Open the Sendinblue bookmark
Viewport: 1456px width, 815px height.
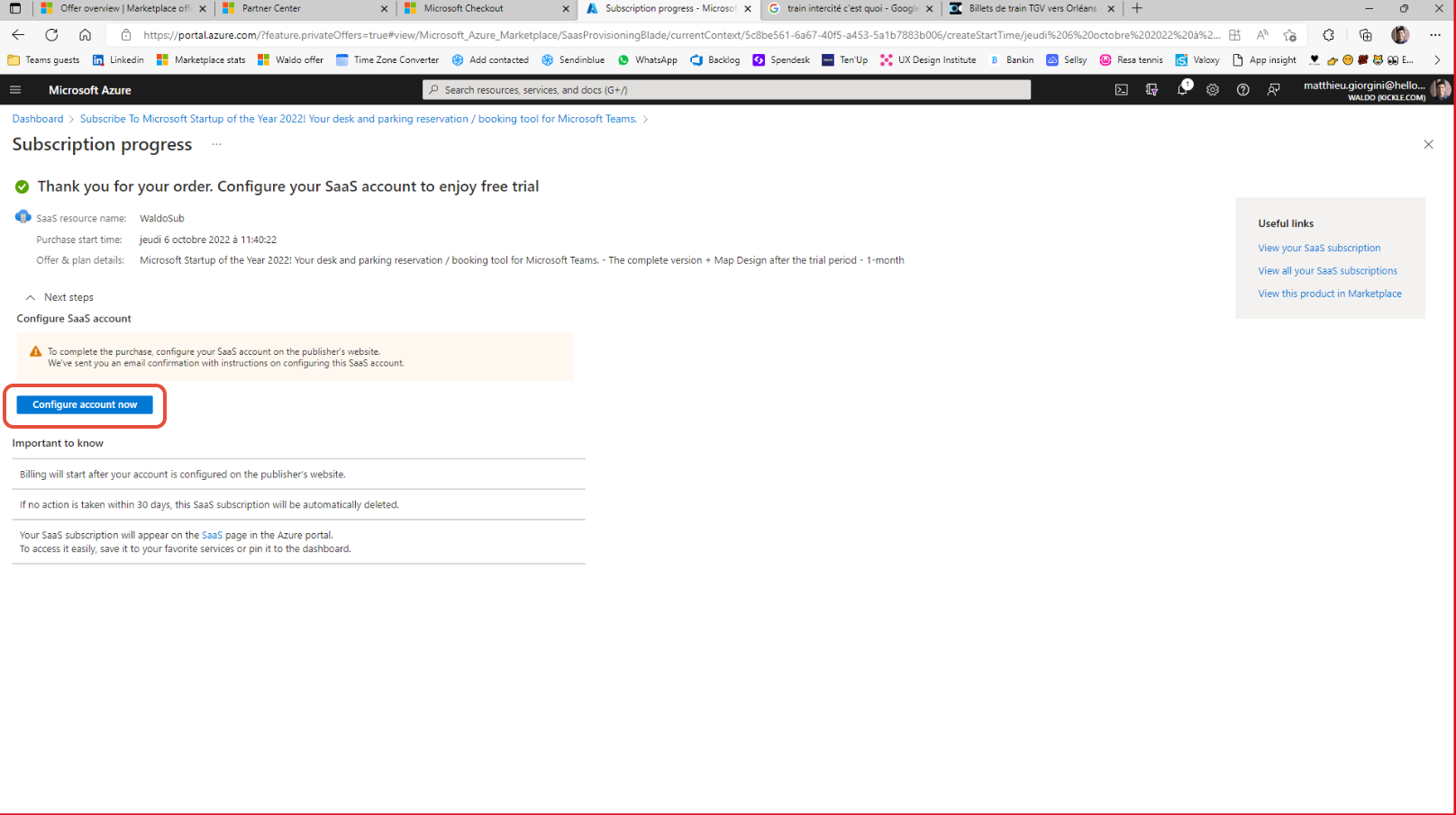tap(573, 60)
